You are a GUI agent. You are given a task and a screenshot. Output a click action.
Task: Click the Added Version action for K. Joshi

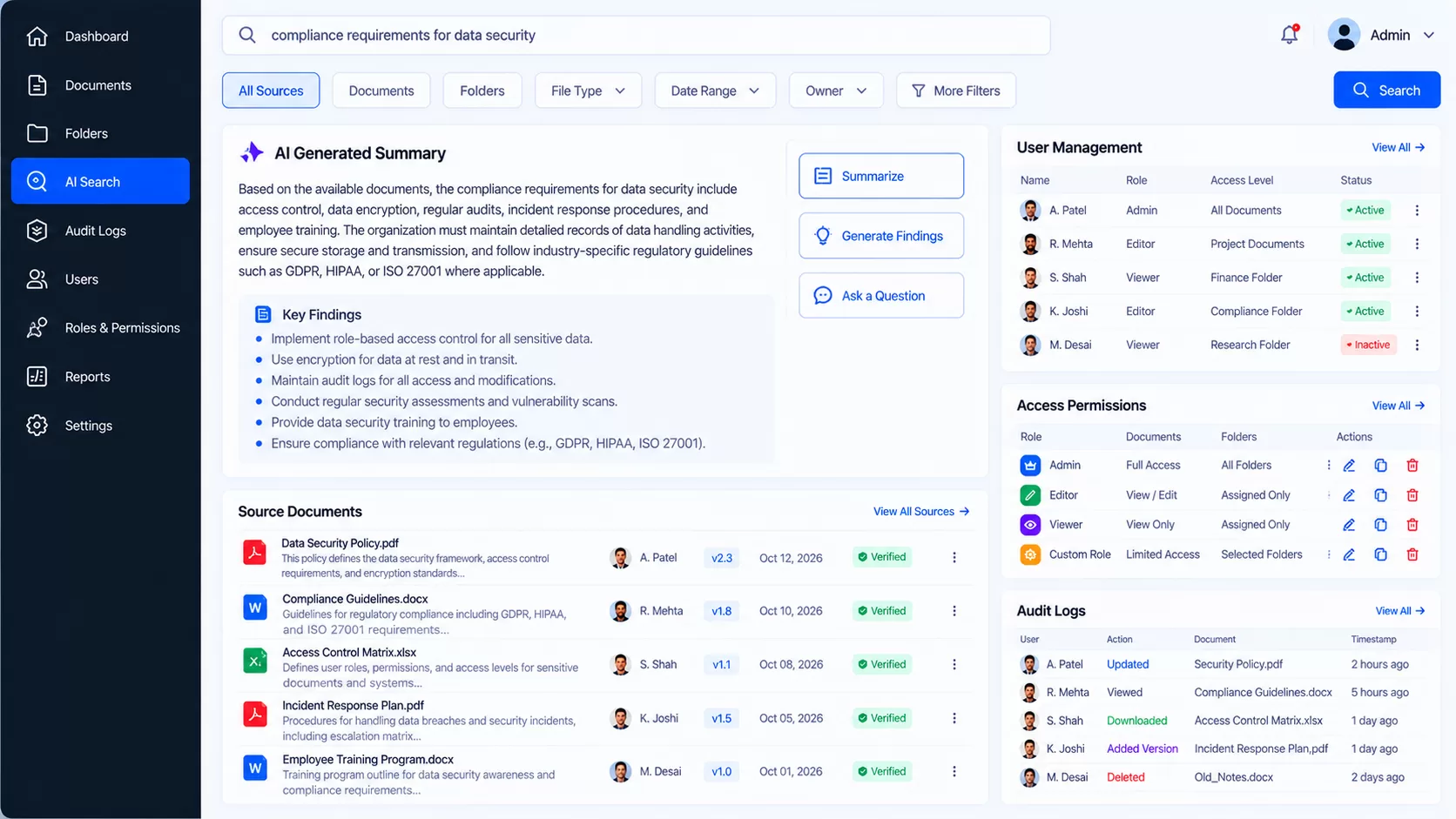coord(1143,749)
